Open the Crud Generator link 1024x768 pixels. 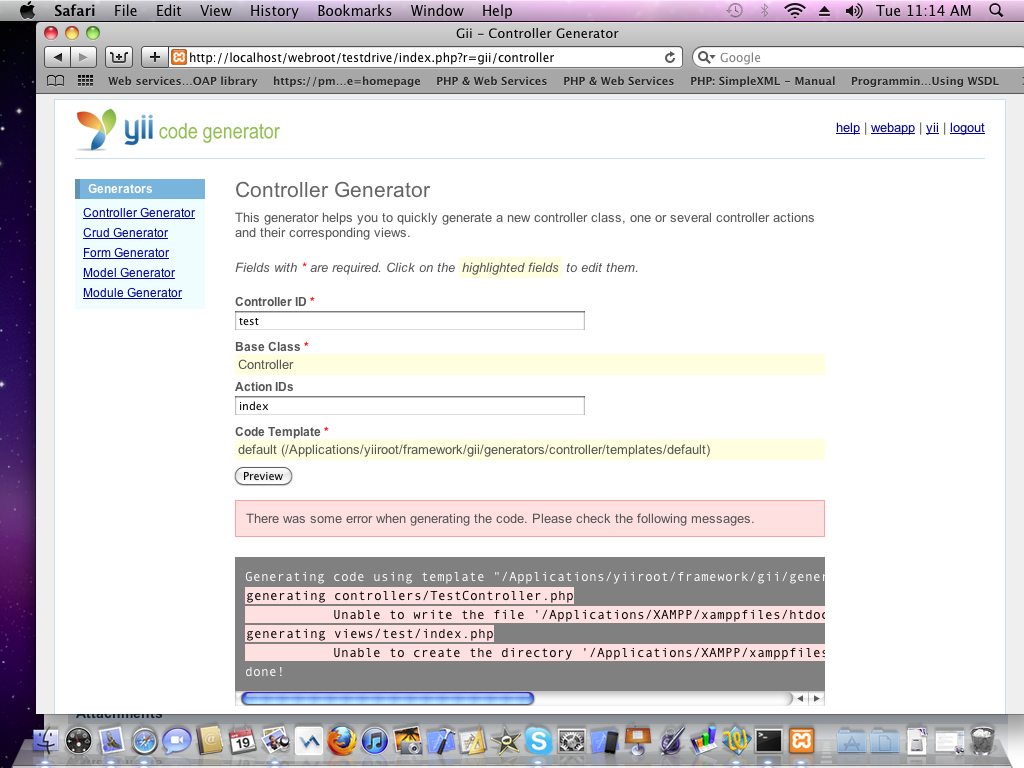coord(125,233)
